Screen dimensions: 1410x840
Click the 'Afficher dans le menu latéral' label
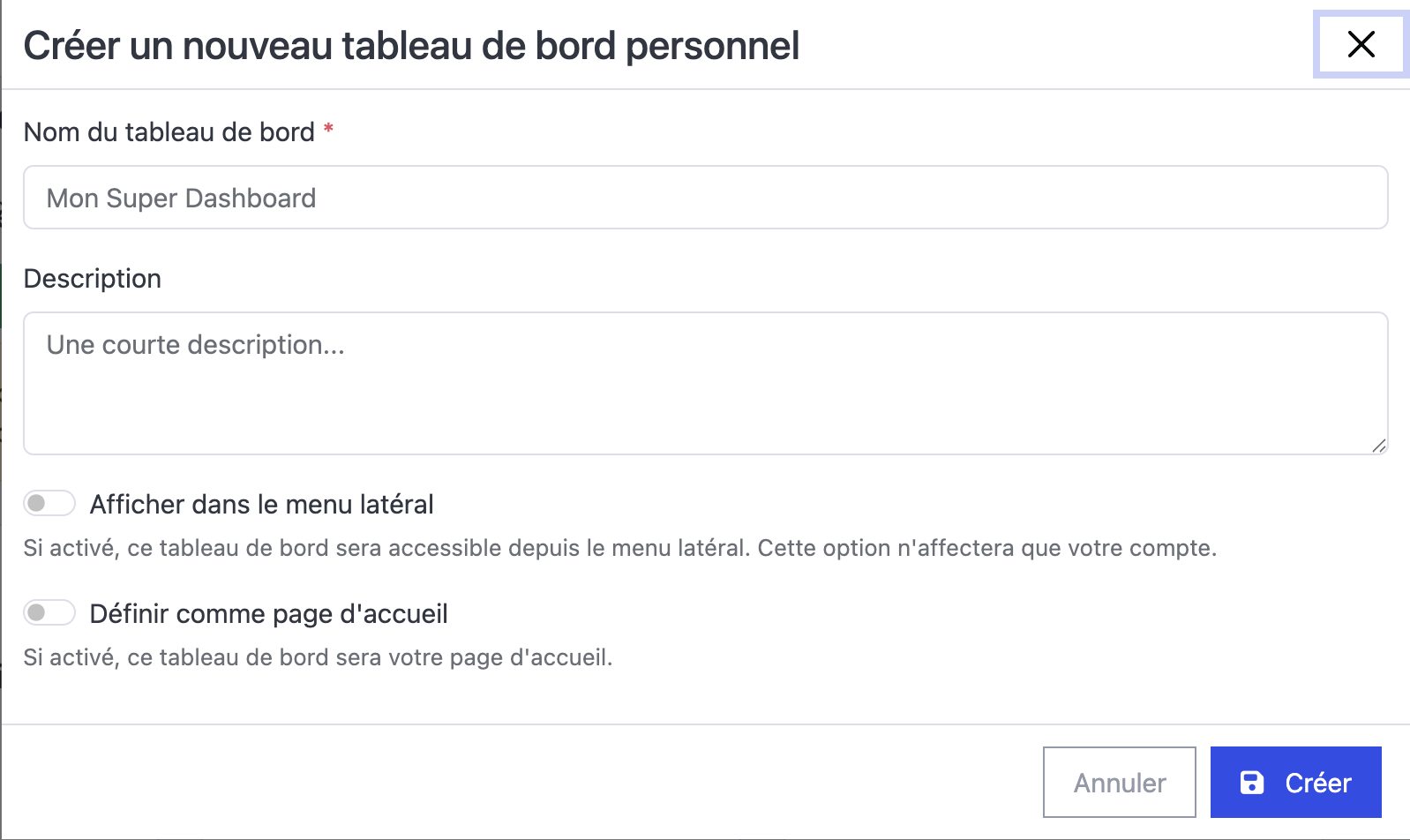[261, 505]
